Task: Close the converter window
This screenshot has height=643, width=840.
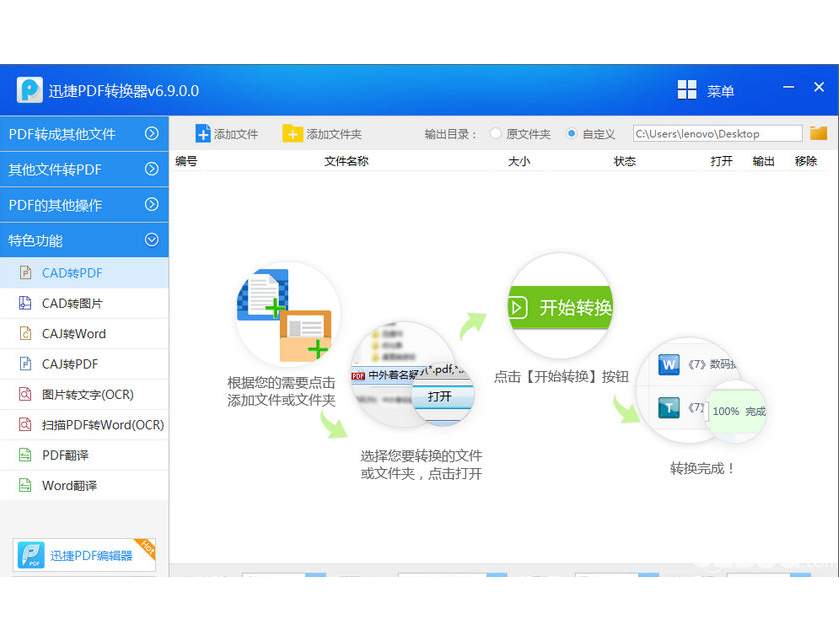Action: click(819, 87)
